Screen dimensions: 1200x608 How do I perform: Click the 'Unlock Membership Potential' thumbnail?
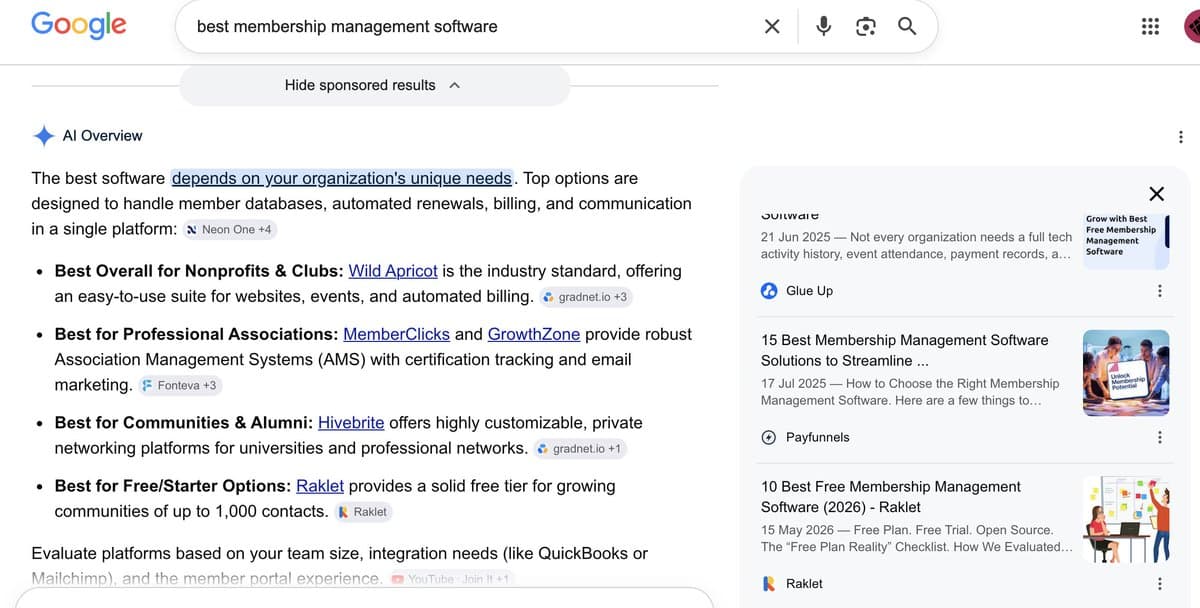point(1126,373)
